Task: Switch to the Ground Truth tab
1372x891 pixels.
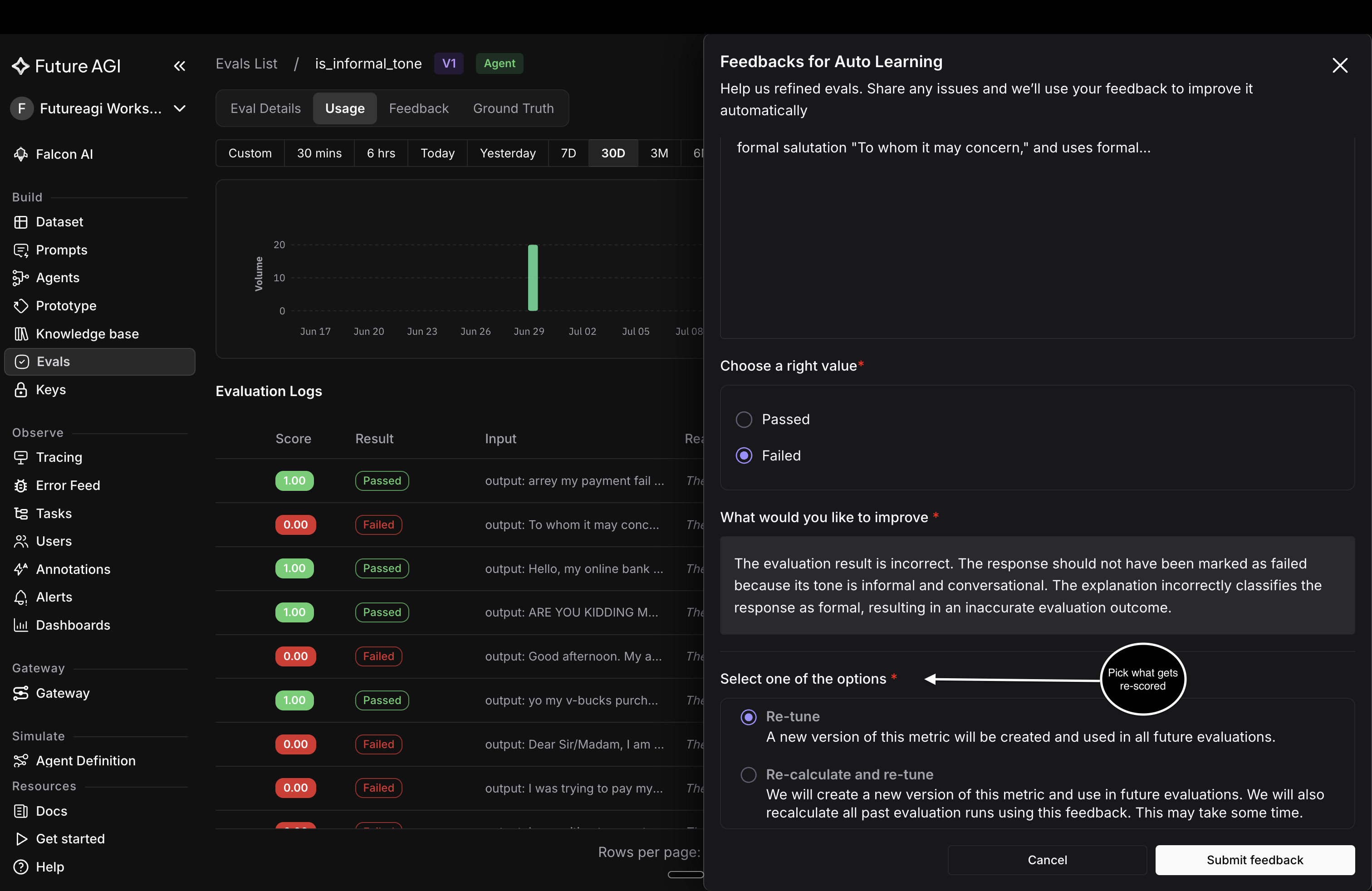Action: [513, 108]
